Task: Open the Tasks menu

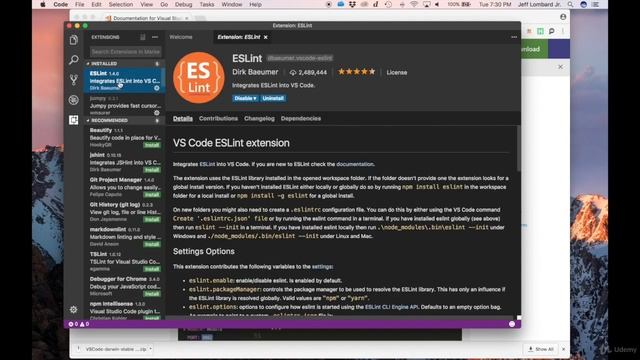Action: tap(207, 4)
